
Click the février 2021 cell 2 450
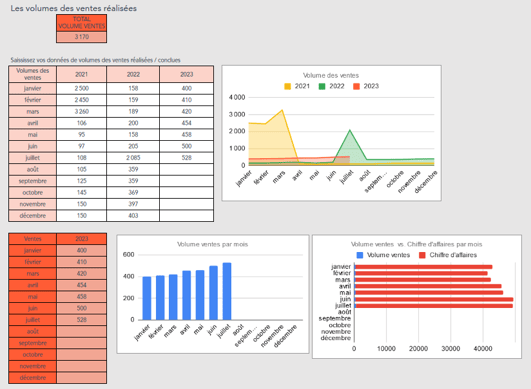82,100
